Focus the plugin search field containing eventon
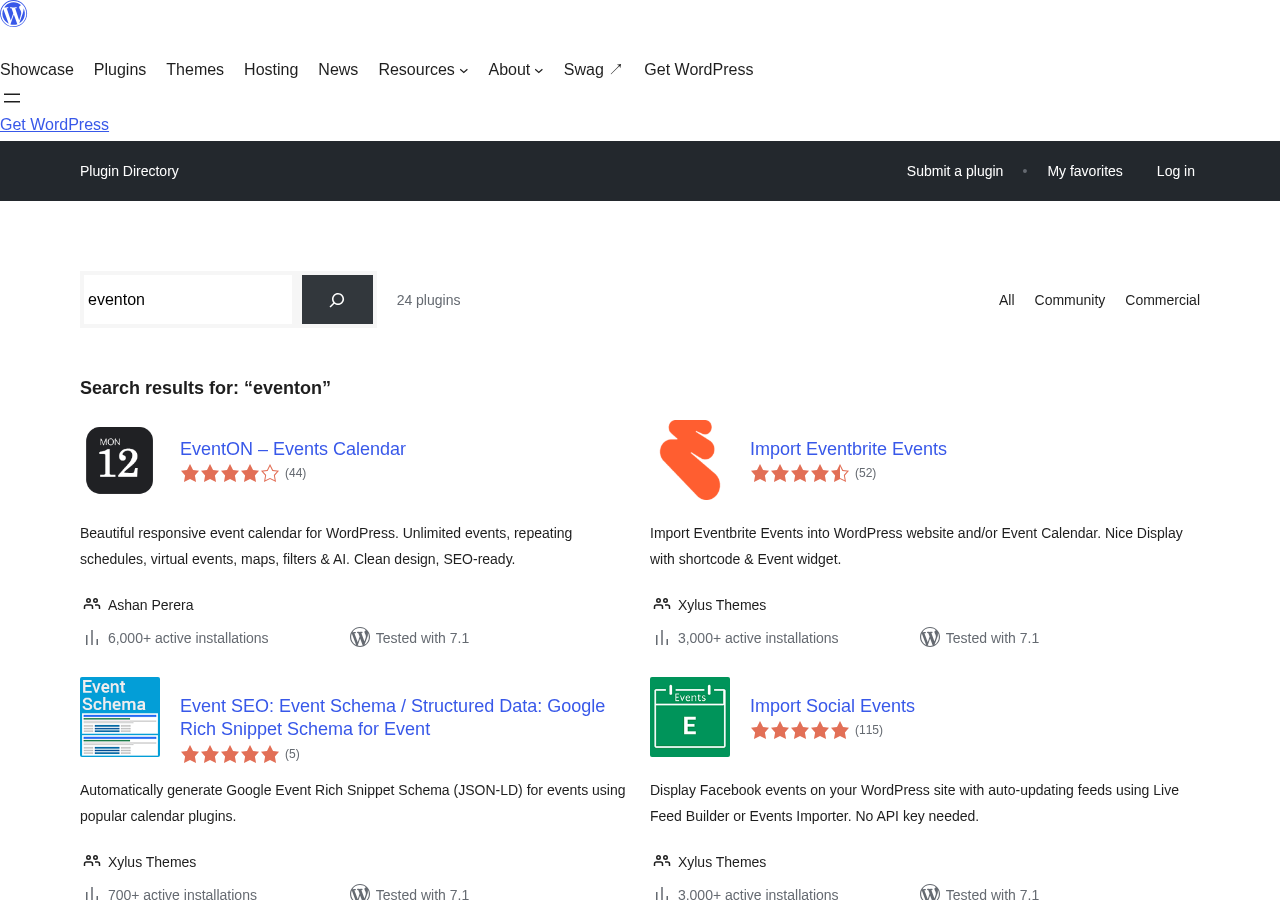This screenshot has height=900, width=1280. tap(188, 299)
